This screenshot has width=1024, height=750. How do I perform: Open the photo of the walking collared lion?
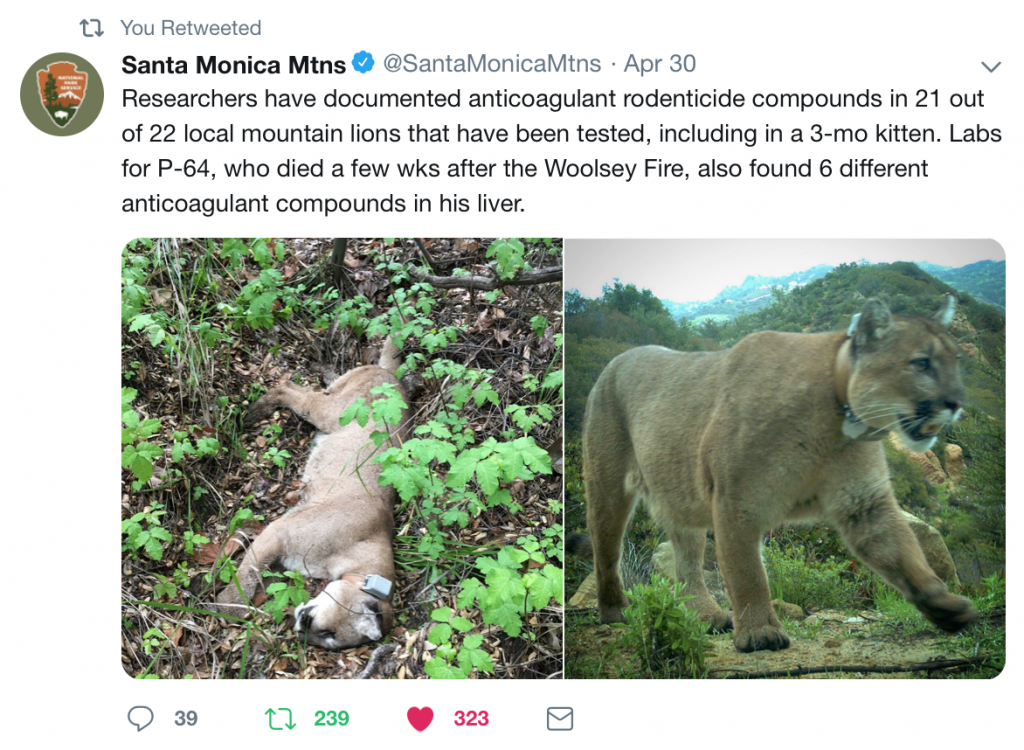point(785,458)
